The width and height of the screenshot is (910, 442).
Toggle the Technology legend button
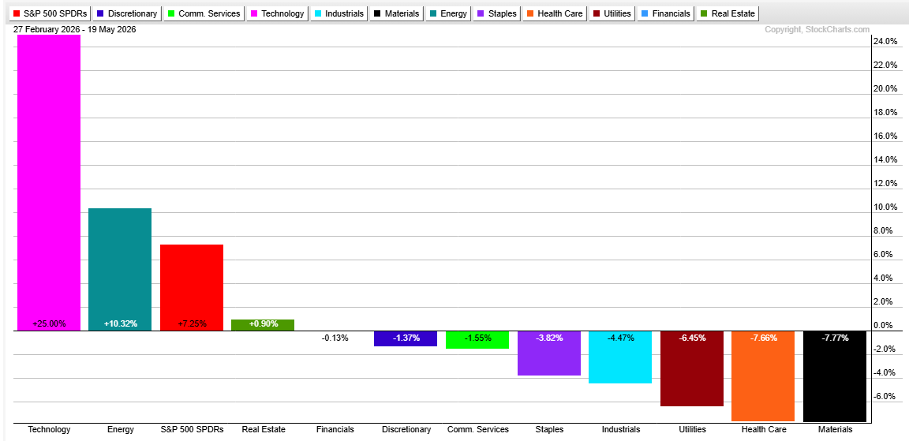[x=277, y=13]
